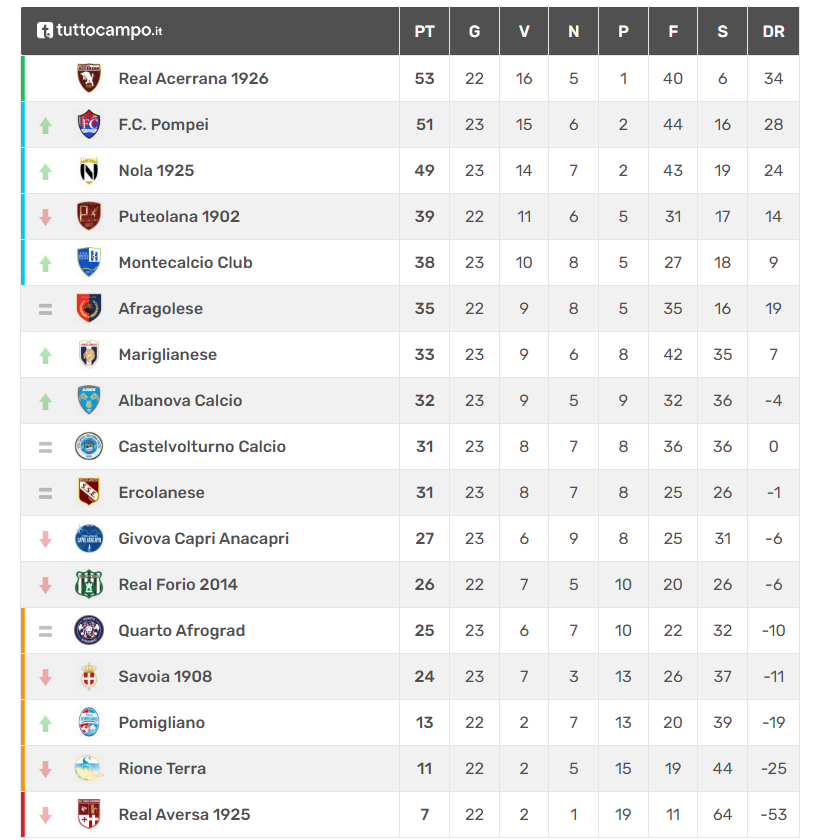Click the green up arrow beside Pomigliano

[46, 723]
